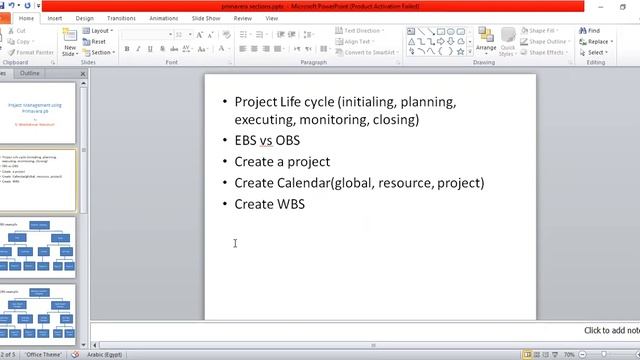Open Quick Styles gallery
640x360 pixels.
[508, 42]
